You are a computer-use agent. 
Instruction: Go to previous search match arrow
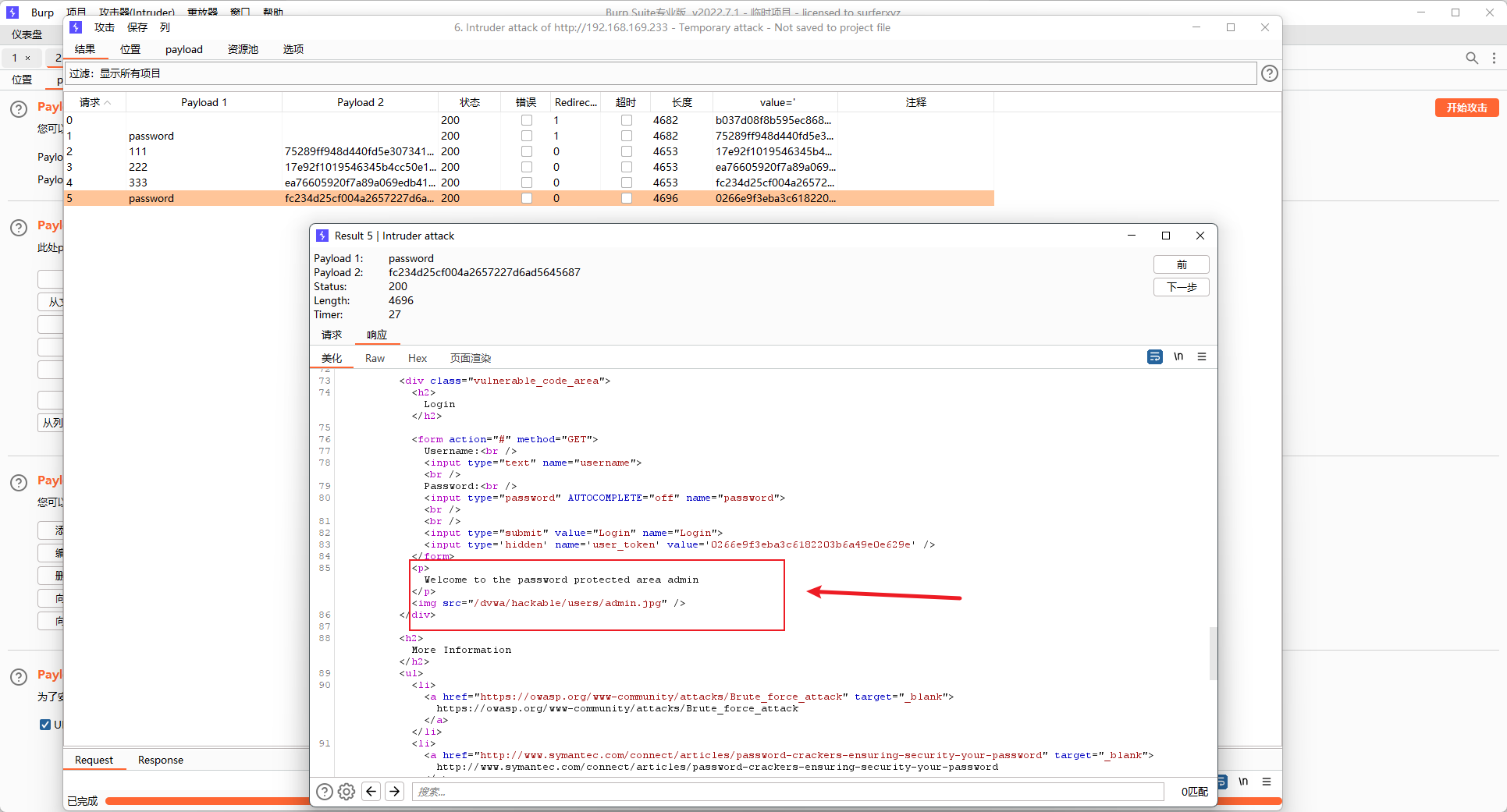click(371, 792)
